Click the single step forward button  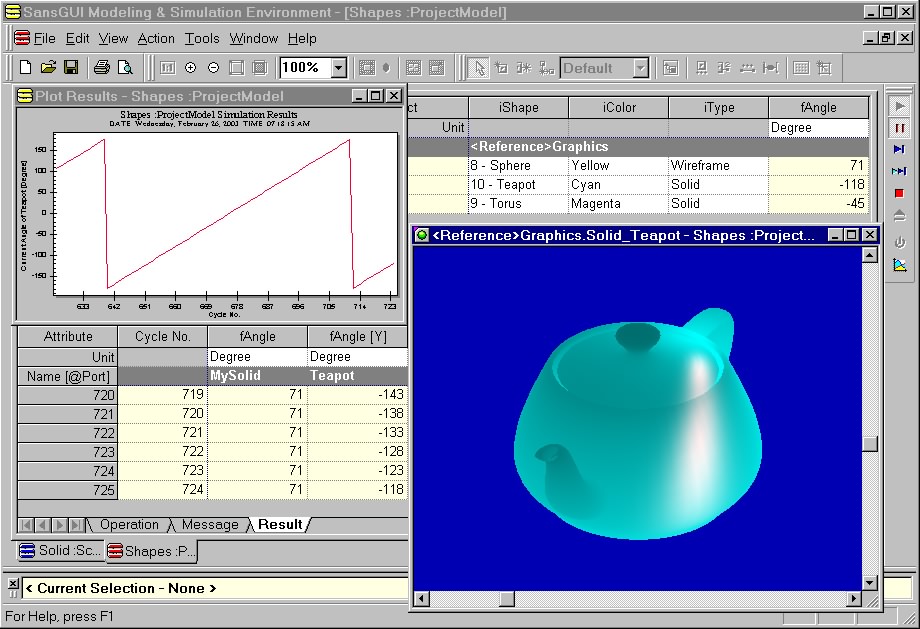coord(899,150)
